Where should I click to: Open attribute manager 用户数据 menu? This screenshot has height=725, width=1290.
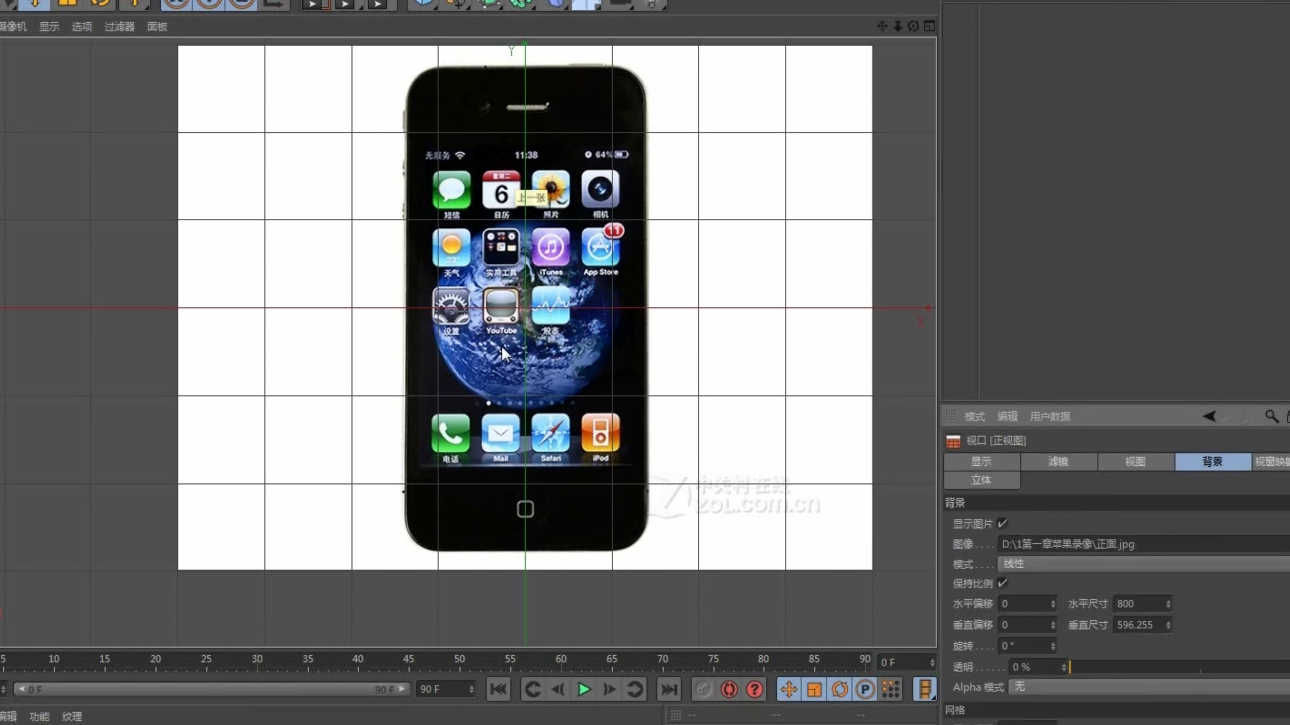(1050, 417)
